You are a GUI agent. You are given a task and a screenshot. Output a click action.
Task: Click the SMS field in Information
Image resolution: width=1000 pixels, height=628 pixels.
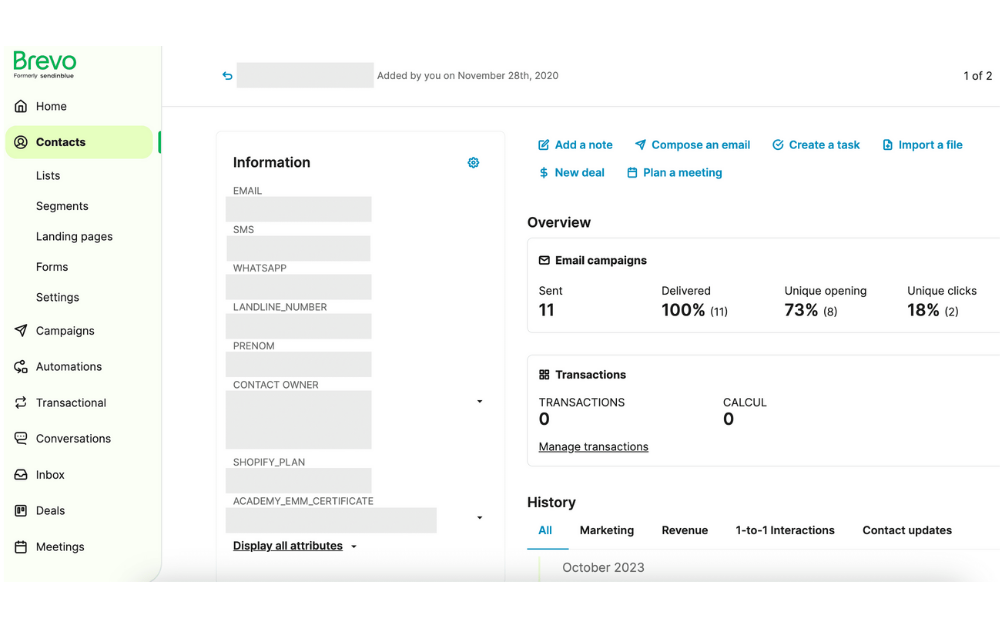point(298,248)
